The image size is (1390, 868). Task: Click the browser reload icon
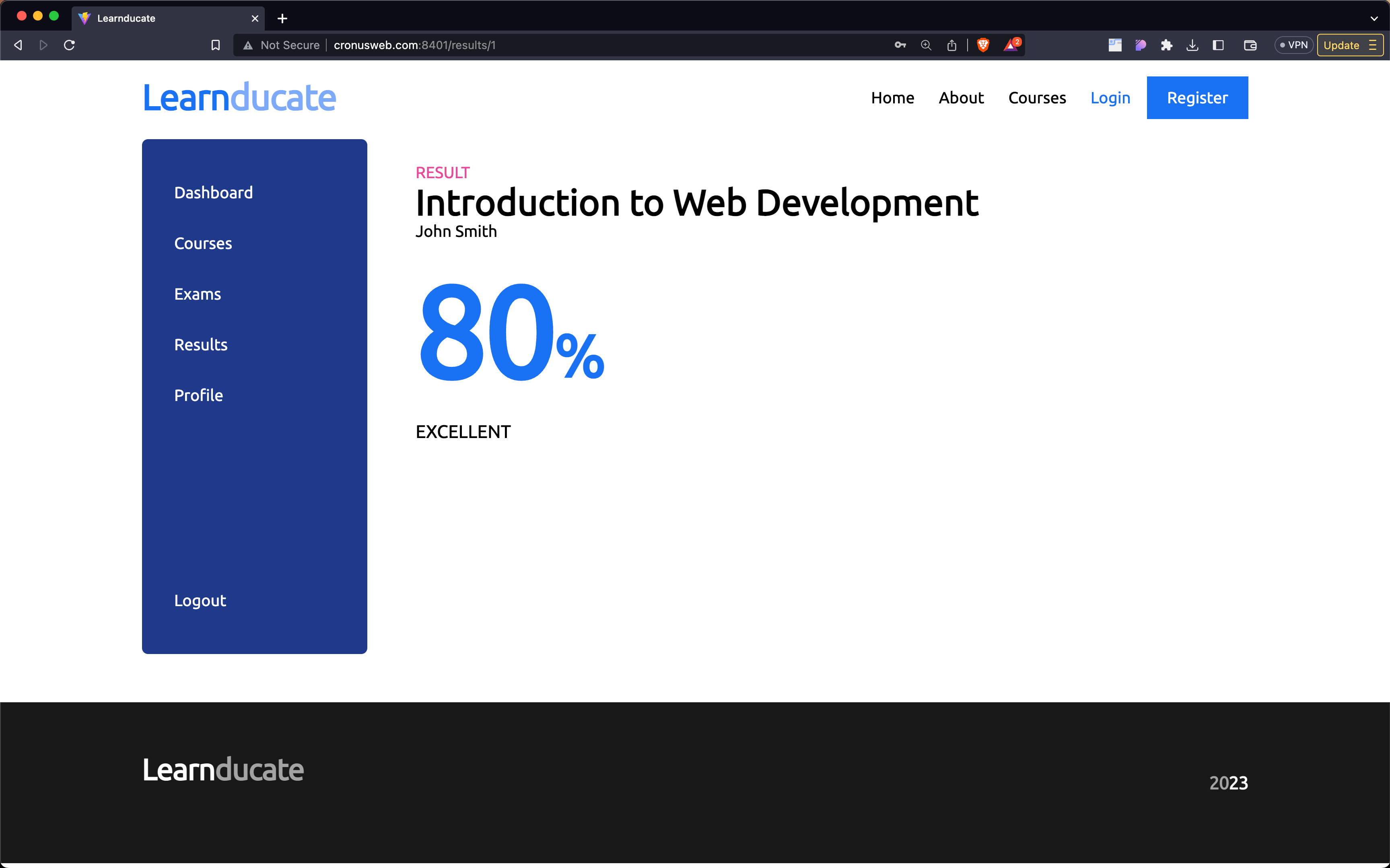(x=70, y=45)
